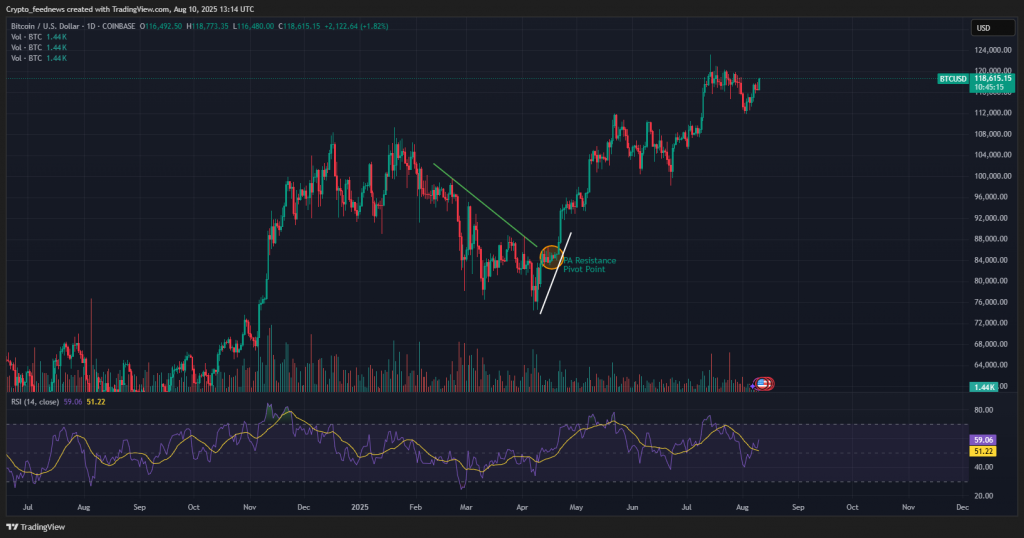Click the purple sparkle icon beside the flag

(753, 385)
